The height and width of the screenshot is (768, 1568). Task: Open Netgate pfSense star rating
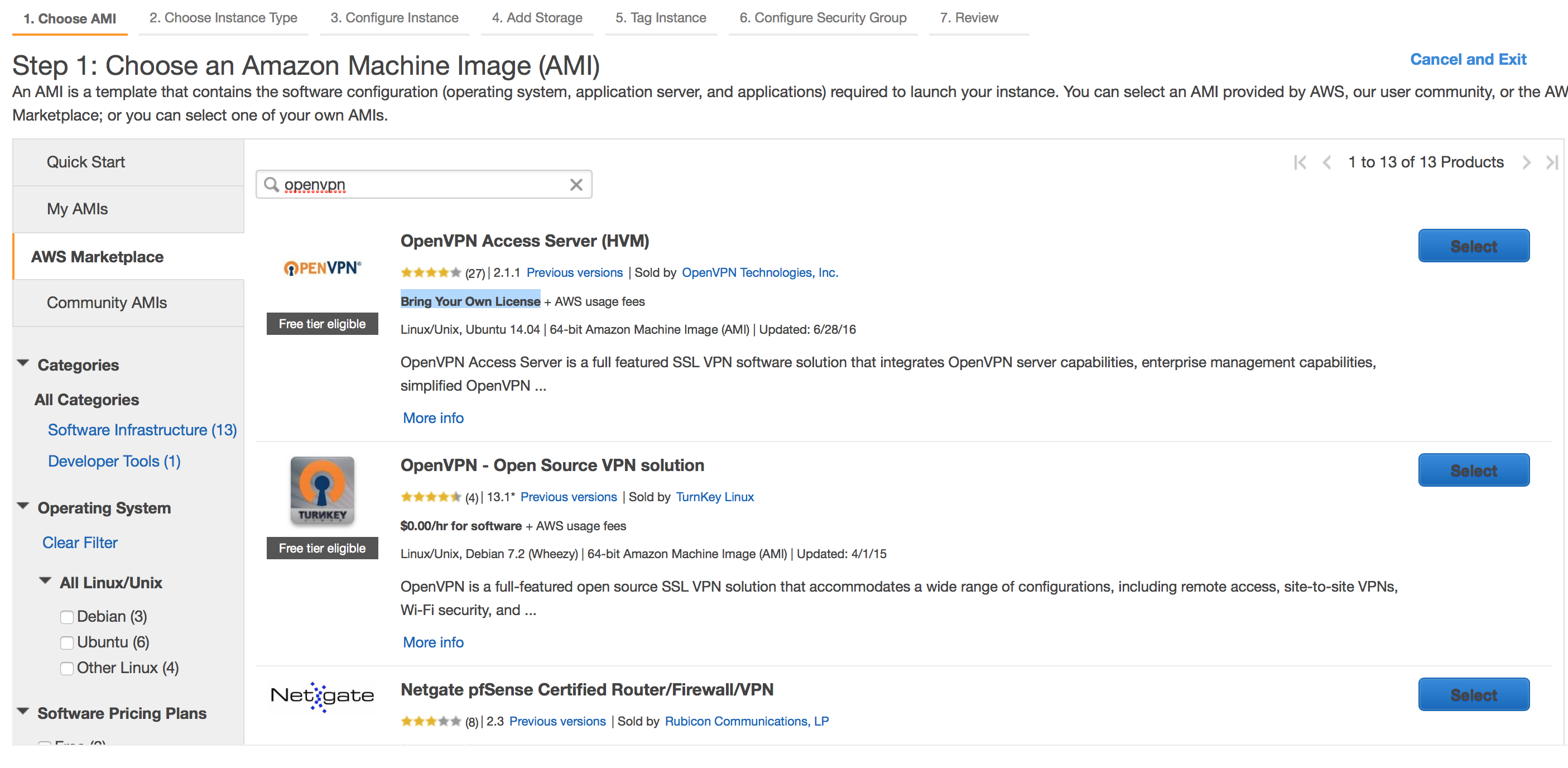tap(430, 721)
